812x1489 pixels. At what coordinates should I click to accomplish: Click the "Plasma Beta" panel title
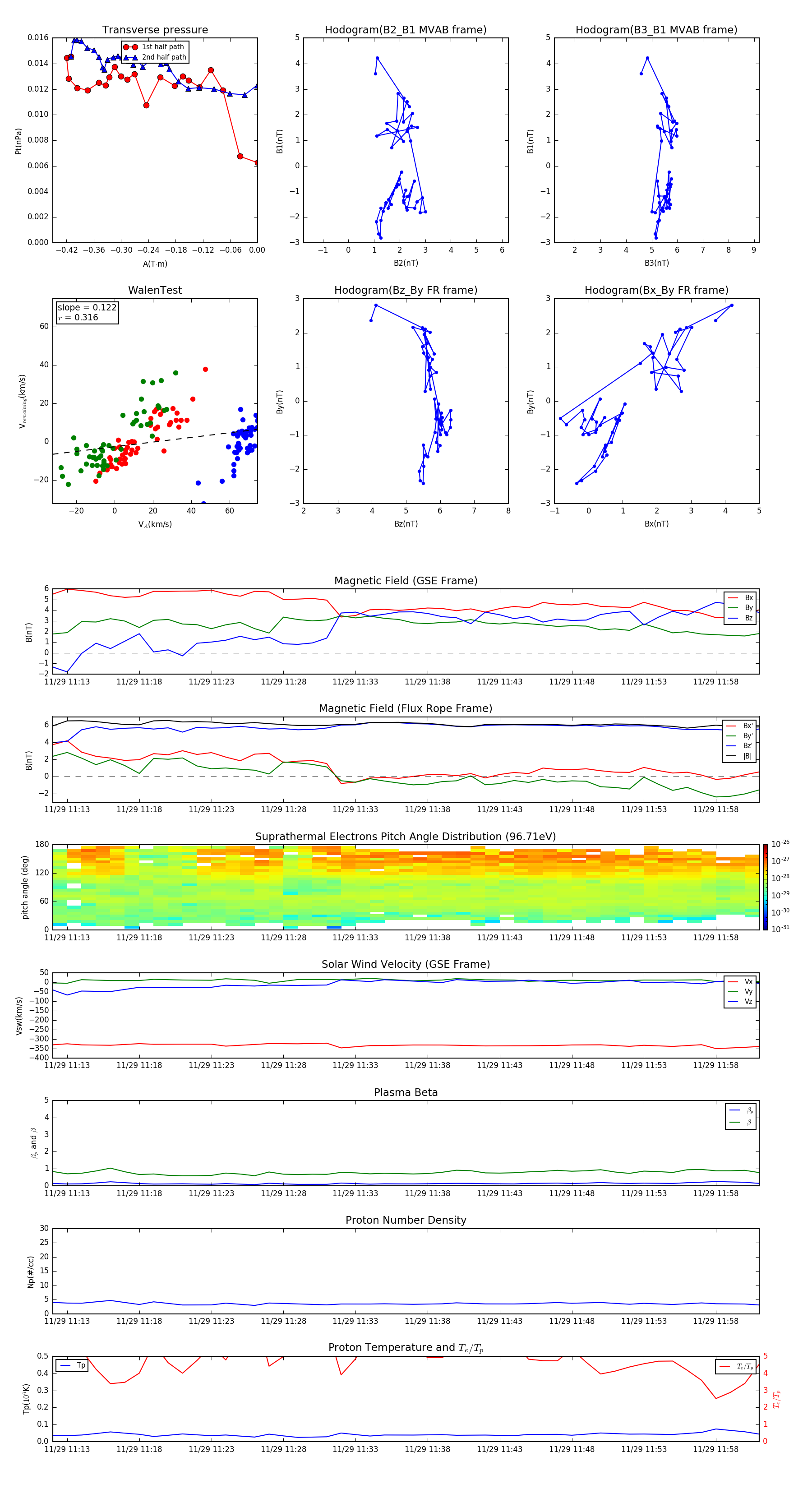(406, 1093)
